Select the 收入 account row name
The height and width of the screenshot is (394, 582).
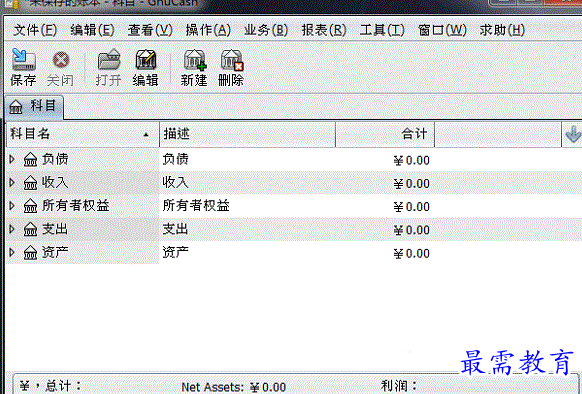tap(55, 182)
